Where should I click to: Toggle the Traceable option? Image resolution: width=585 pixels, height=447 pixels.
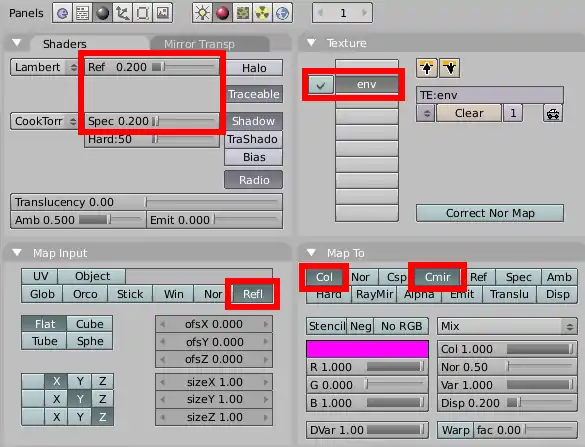click(x=254, y=94)
